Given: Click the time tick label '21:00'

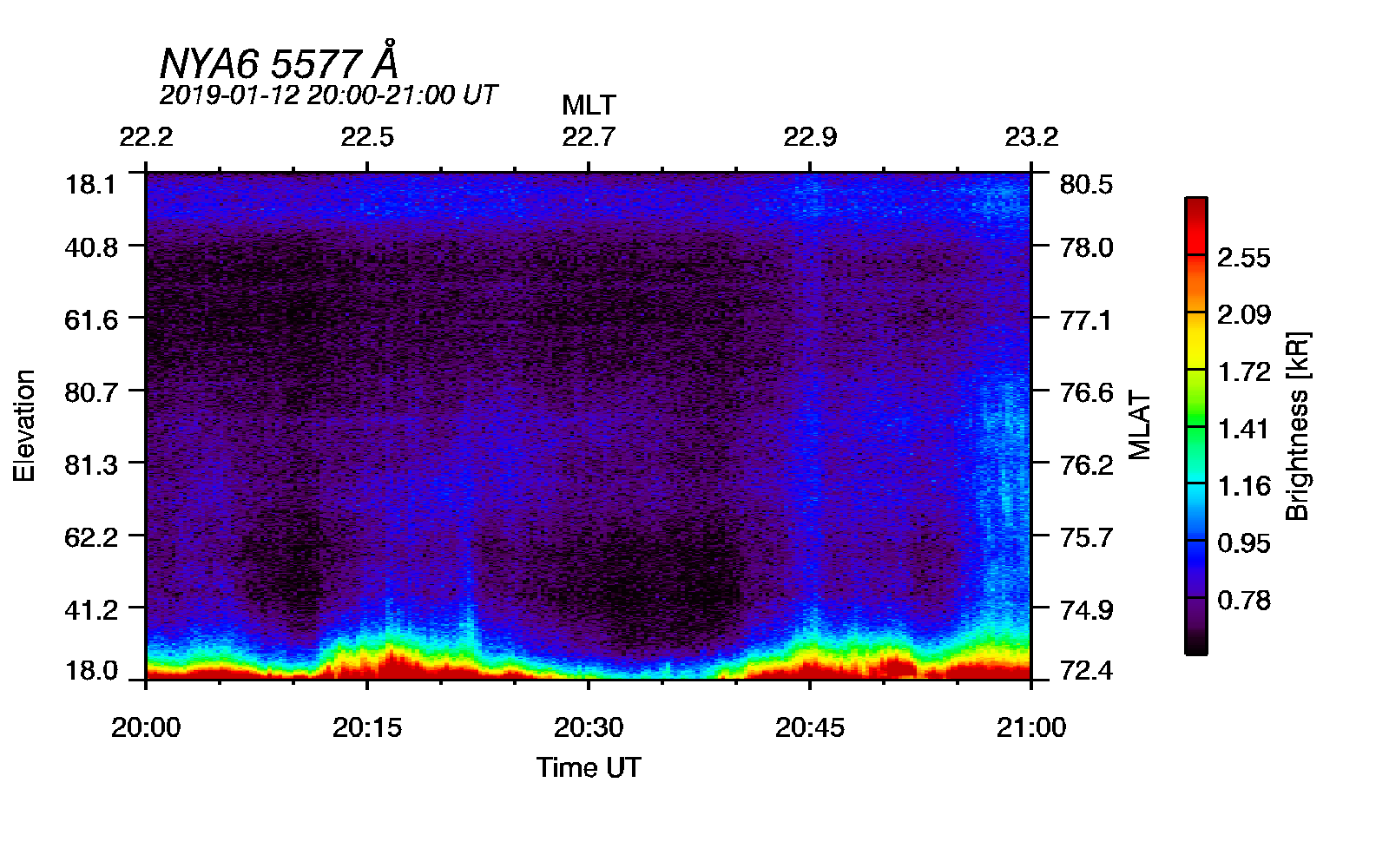Looking at the screenshot, I should pyautogui.click(x=1031, y=727).
